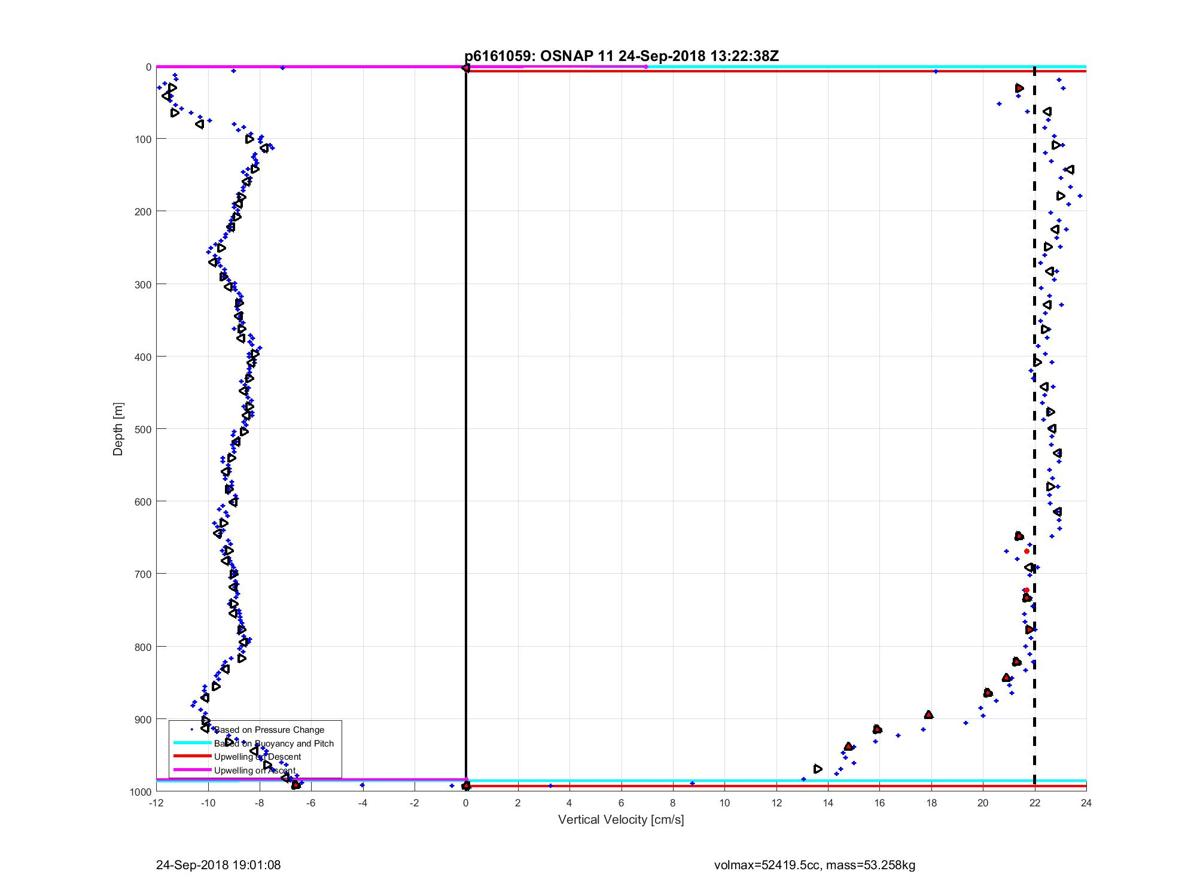This screenshot has height=889, width=1200.
Task: Click the depth axis tick label "100"
Action: [x=143, y=139]
